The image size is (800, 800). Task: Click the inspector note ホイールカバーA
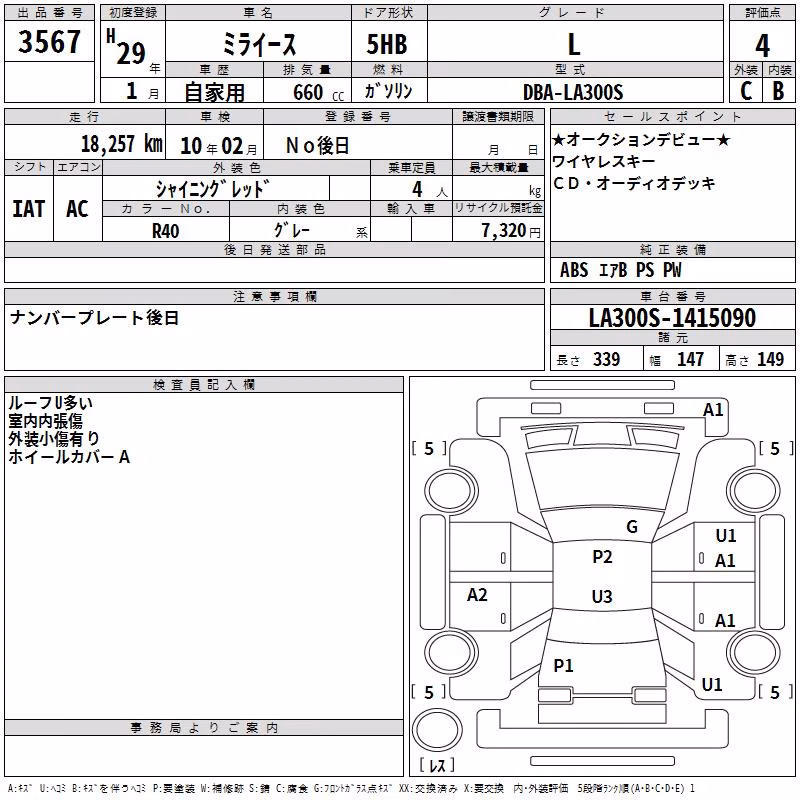pos(69,457)
